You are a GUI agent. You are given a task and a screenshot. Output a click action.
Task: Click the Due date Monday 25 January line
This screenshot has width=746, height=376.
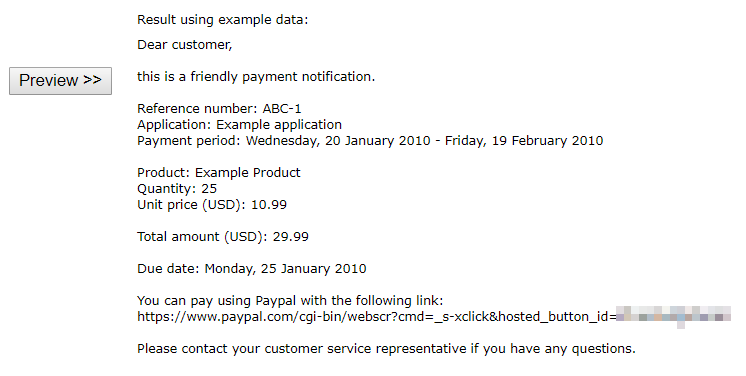coord(252,269)
